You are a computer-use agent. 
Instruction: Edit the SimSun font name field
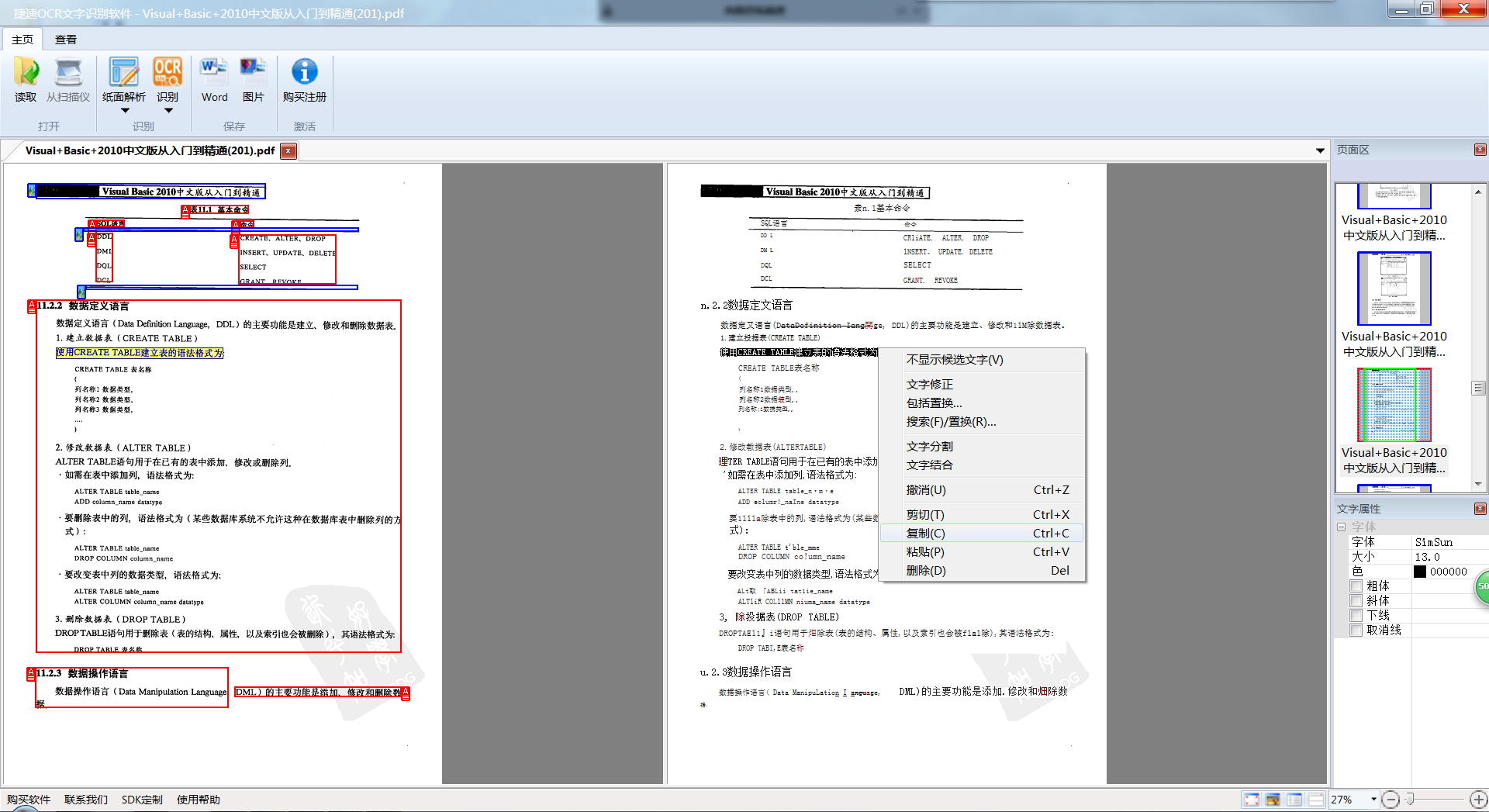pos(1449,542)
